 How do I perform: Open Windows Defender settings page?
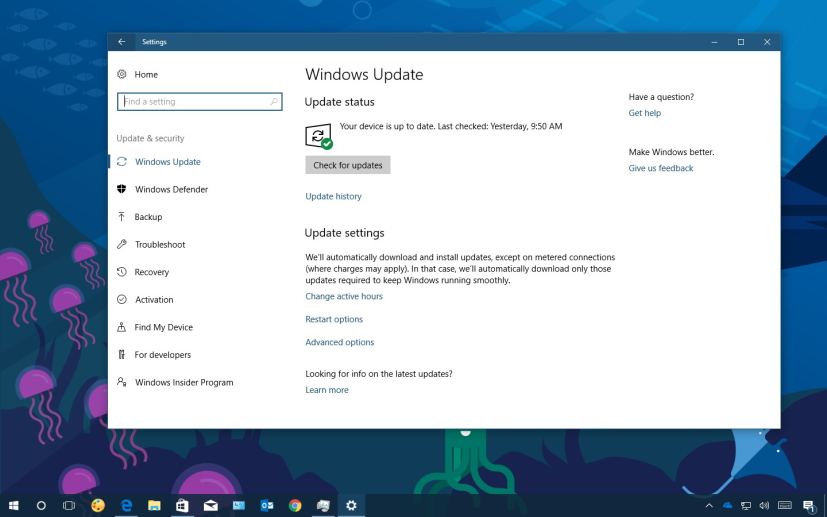pos(171,189)
